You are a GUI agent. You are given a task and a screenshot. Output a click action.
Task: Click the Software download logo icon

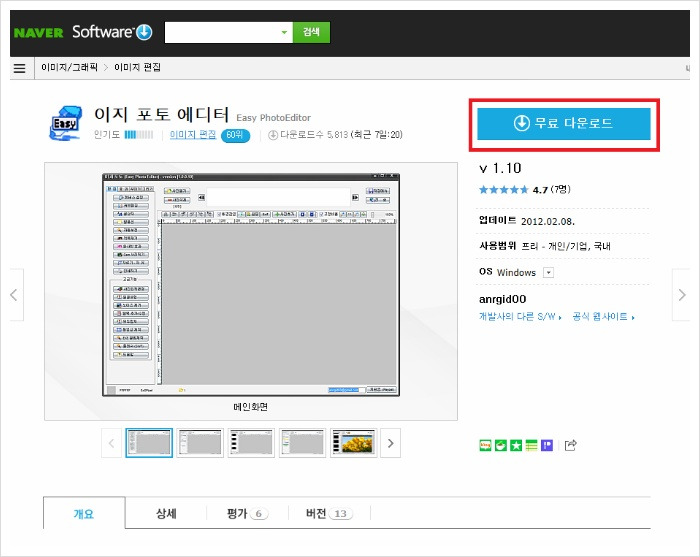click(144, 32)
